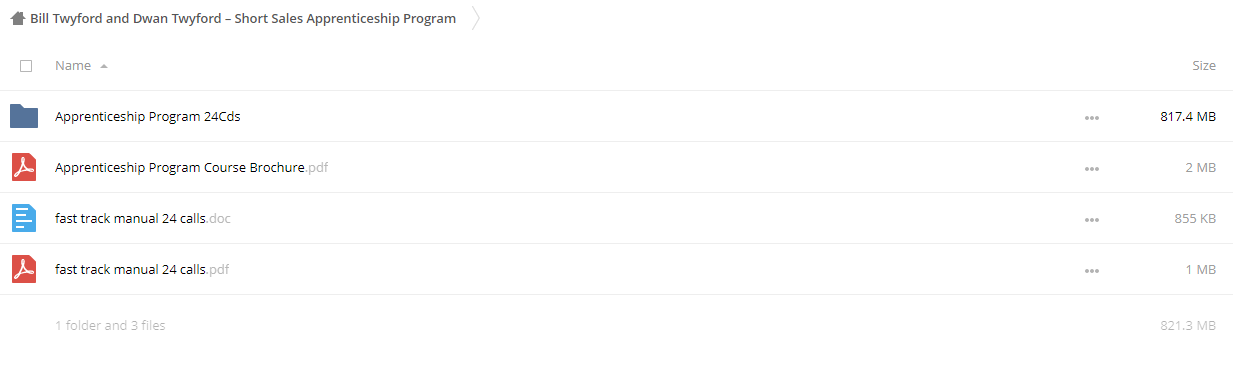1233x371 pixels.
Task: Tick the select-all checkbox in header
Action: [x=26, y=66]
